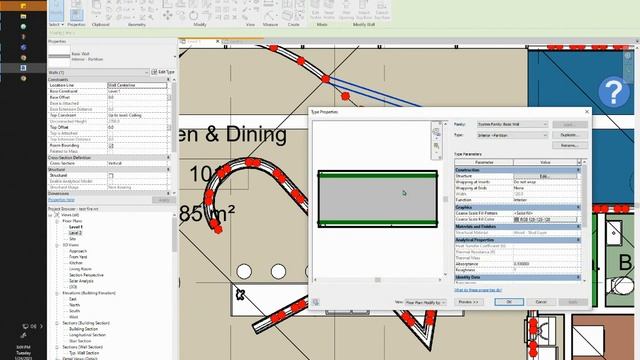Screen dimensions: 640x360
Task: Collapse the Constraints section in Properties
Action: click(x=168, y=80)
